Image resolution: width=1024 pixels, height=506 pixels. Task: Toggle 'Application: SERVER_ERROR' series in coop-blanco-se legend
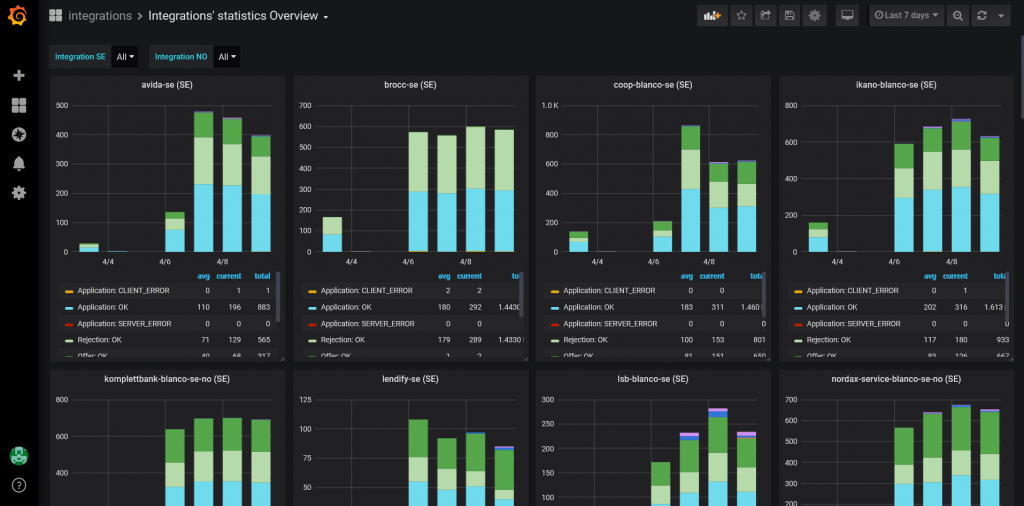(x=610, y=324)
